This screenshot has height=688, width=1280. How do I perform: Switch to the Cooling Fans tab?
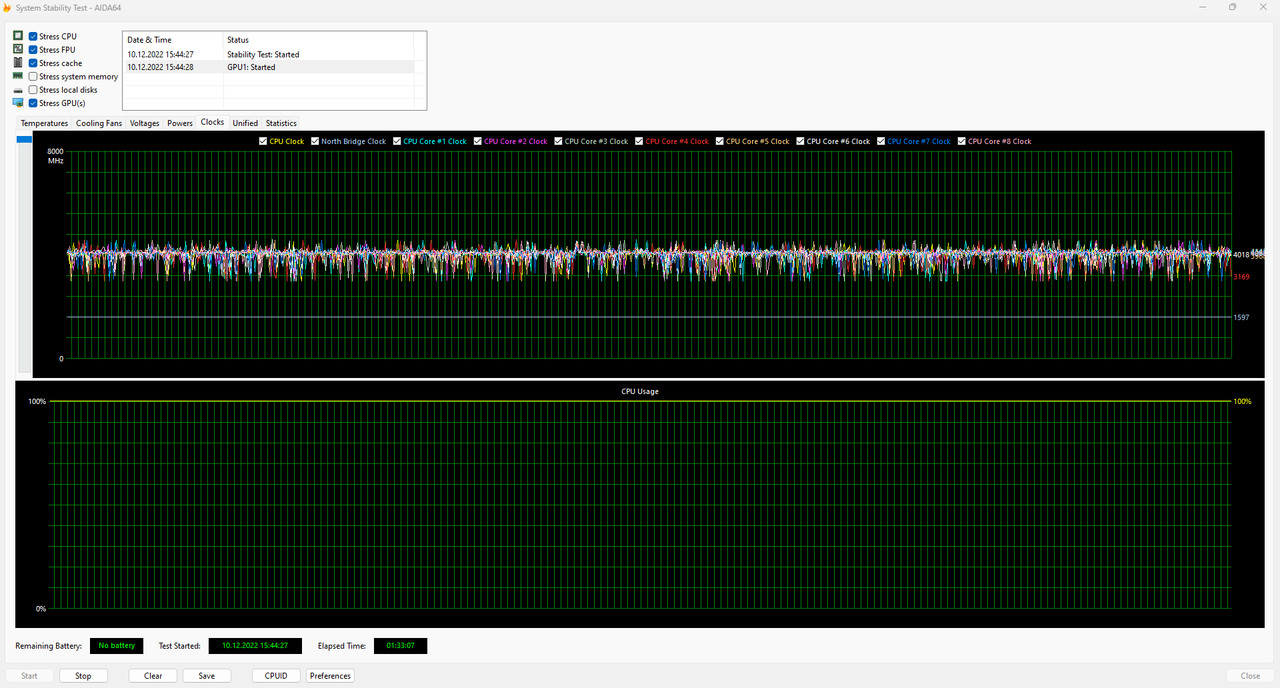point(99,123)
